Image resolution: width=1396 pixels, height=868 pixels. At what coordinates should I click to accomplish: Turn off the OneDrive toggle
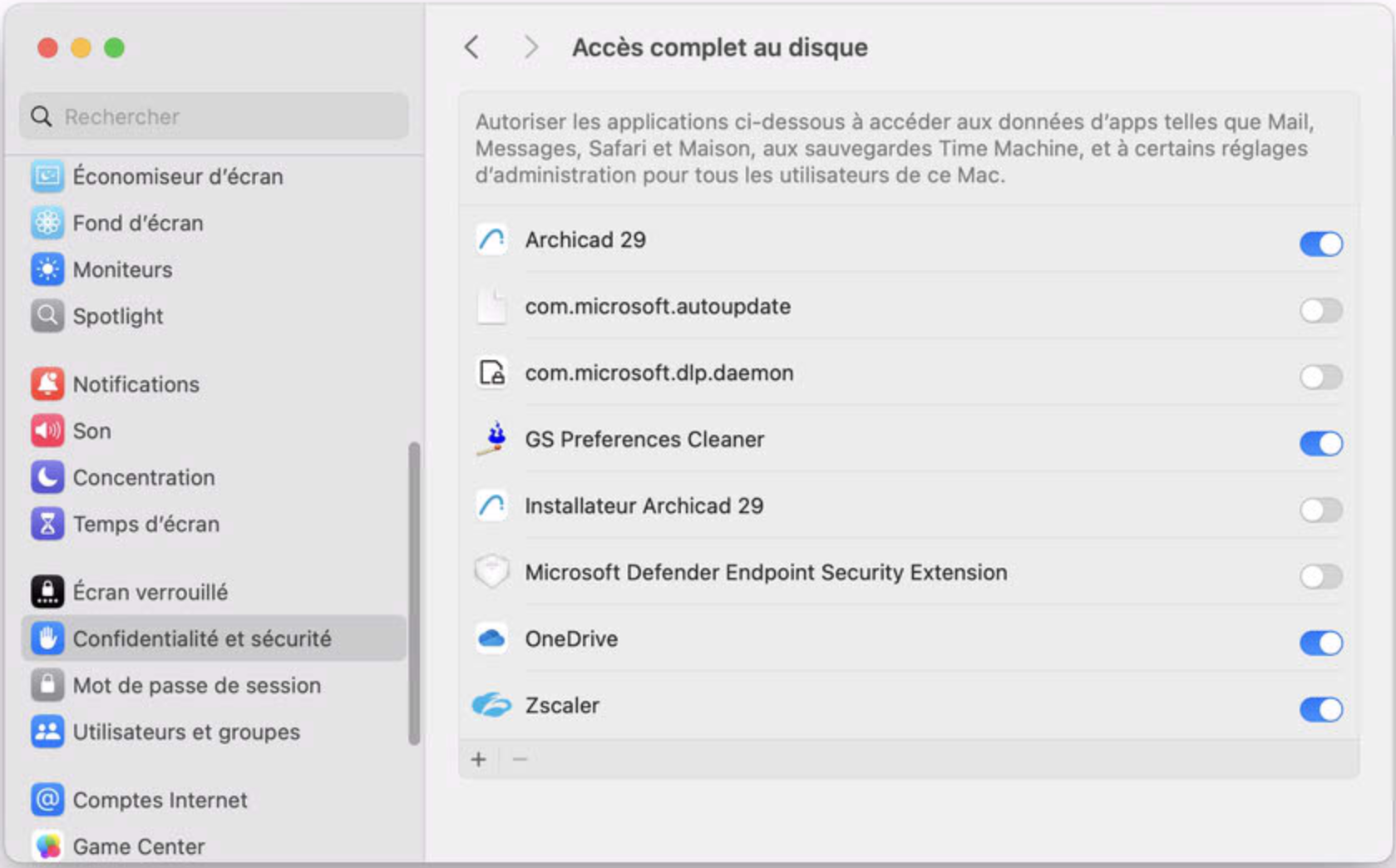coord(1320,643)
